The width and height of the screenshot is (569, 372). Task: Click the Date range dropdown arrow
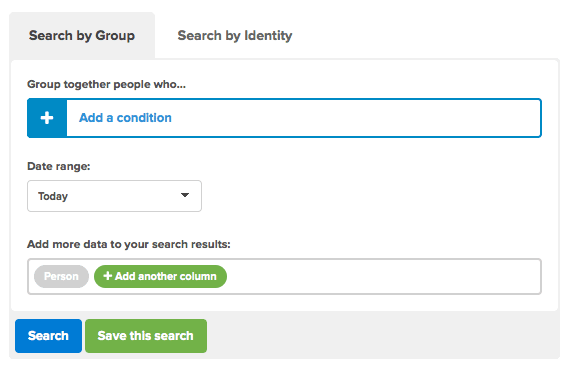pyautogui.click(x=185, y=195)
